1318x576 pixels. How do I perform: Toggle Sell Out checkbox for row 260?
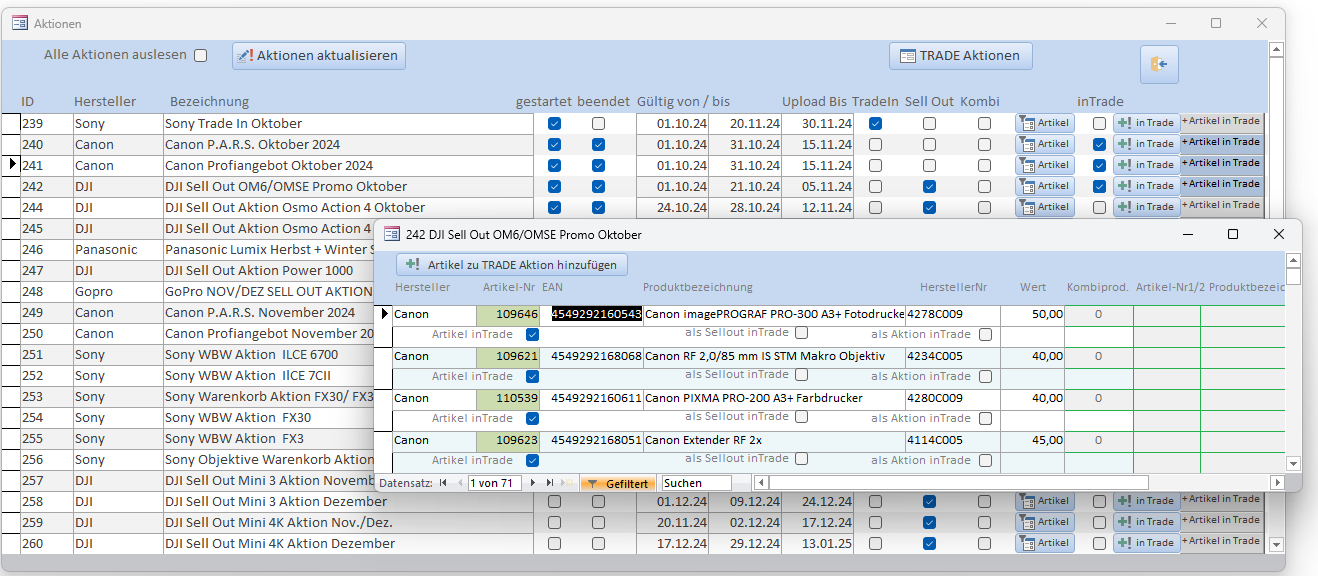click(929, 544)
